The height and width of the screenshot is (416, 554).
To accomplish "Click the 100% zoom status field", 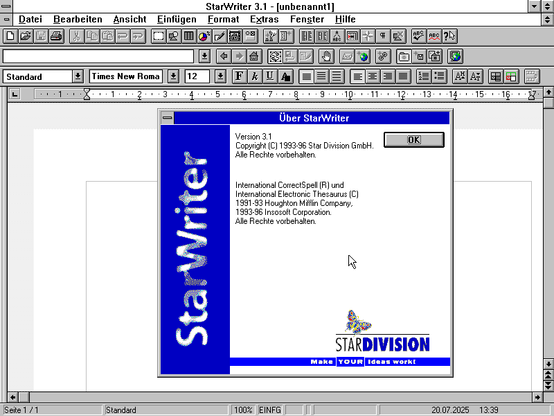I will tap(243, 410).
